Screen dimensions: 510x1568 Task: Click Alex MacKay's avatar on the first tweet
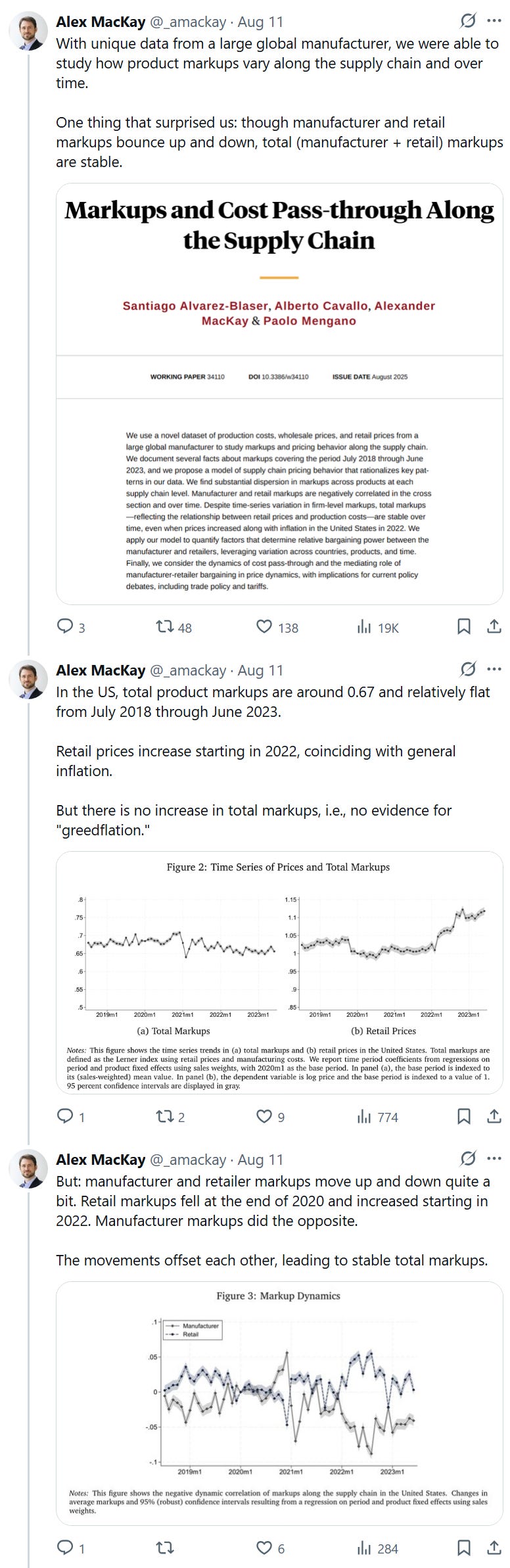[x=28, y=31]
